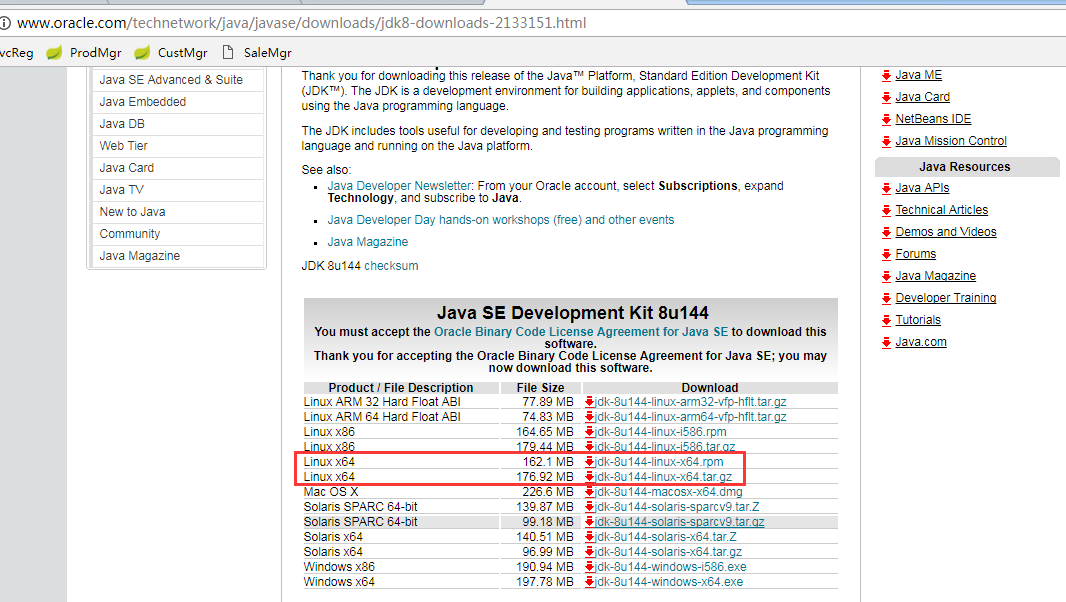The width and height of the screenshot is (1066, 602).
Task: Click red arrow icon beside Tutorials
Action: (886, 320)
